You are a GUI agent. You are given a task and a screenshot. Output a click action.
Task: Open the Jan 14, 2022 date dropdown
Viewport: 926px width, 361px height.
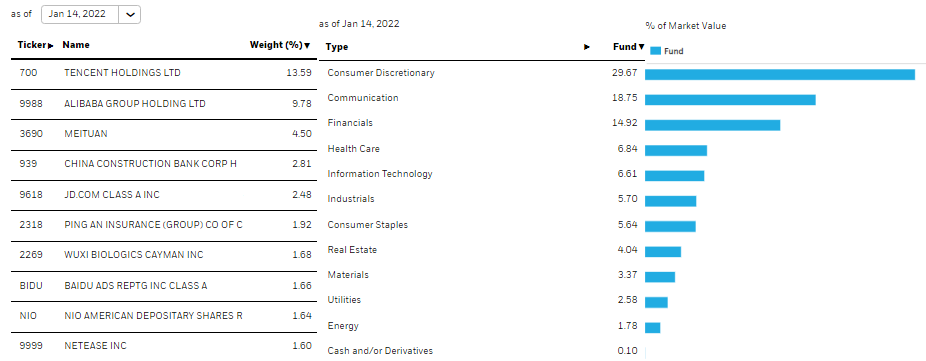(x=91, y=14)
